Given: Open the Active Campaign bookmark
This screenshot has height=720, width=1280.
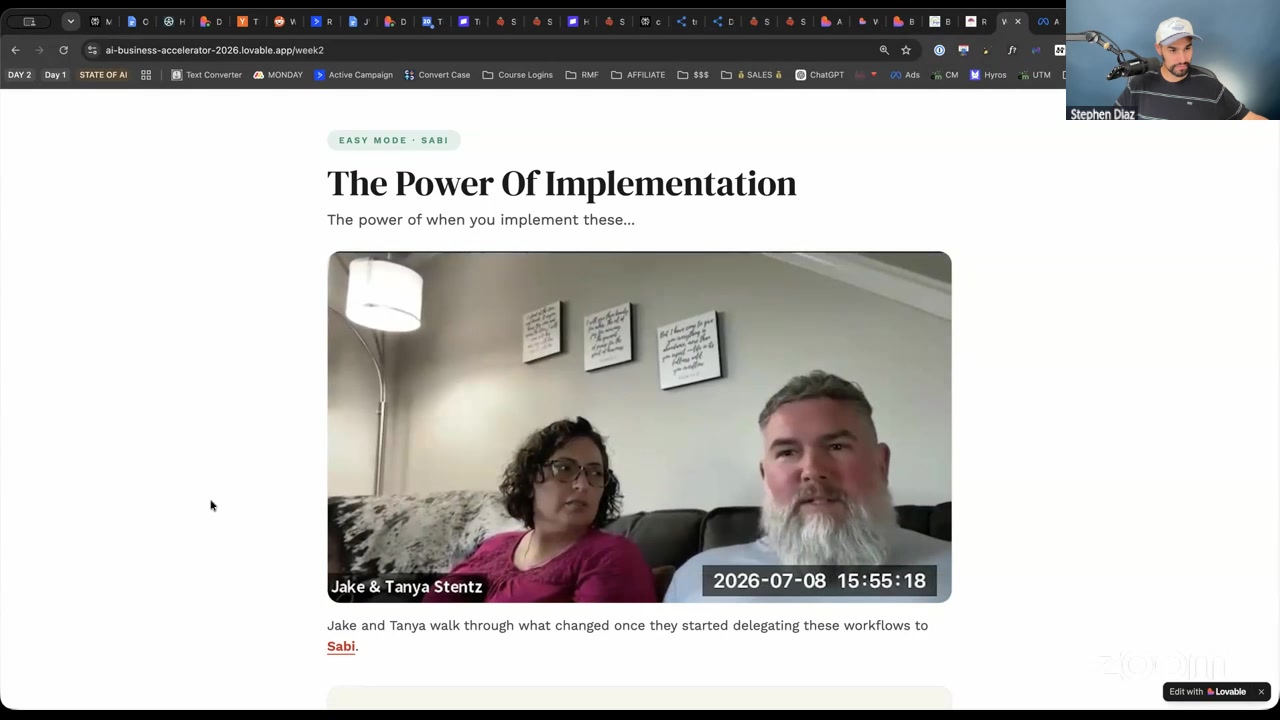Looking at the screenshot, I should point(353,75).
